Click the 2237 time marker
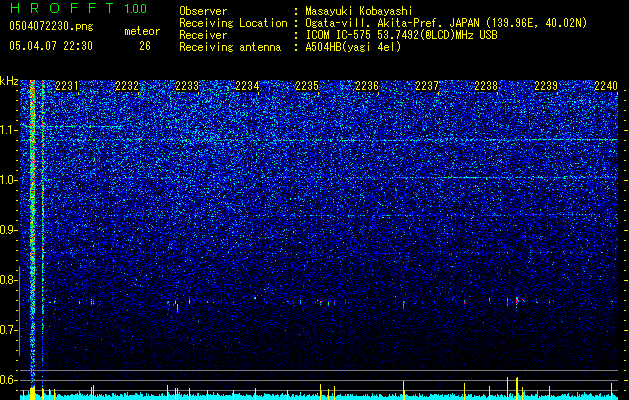 [x=427, y=86]
